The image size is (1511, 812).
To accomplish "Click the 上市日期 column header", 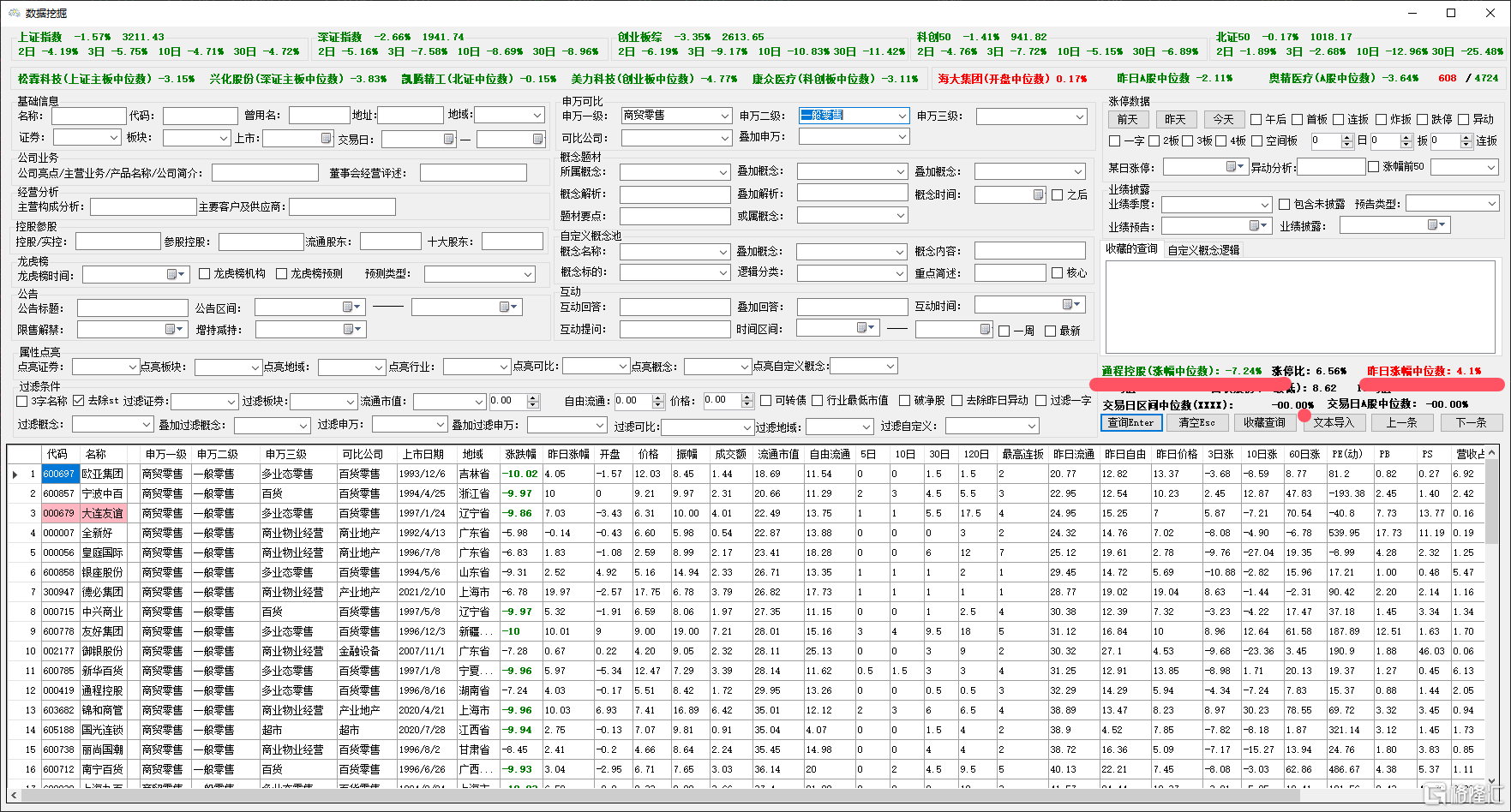I will coord(423,454).
